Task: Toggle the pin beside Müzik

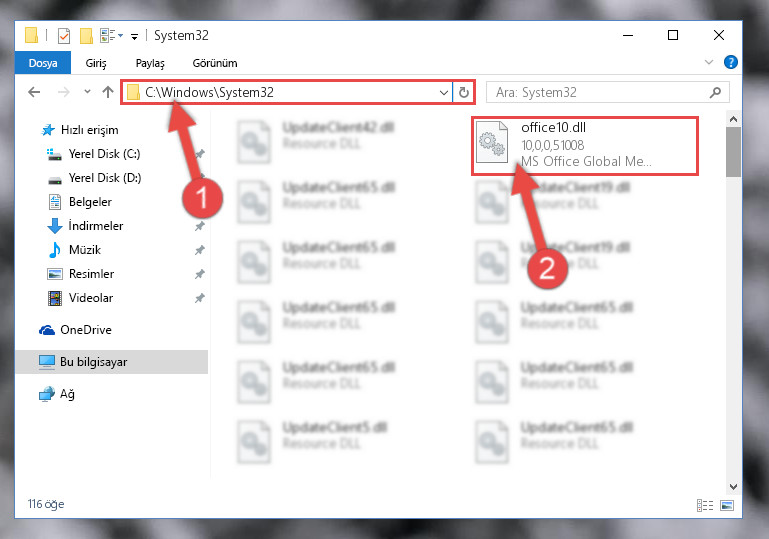Action: 200,250
